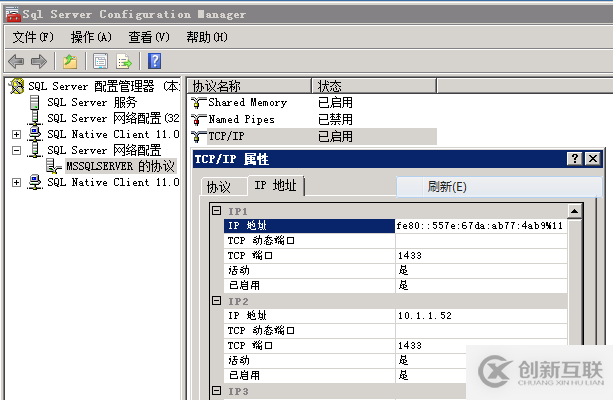
Task: Click the Named Pipes protocol icon
Action: pyautogui.click(x=199, y=119)
